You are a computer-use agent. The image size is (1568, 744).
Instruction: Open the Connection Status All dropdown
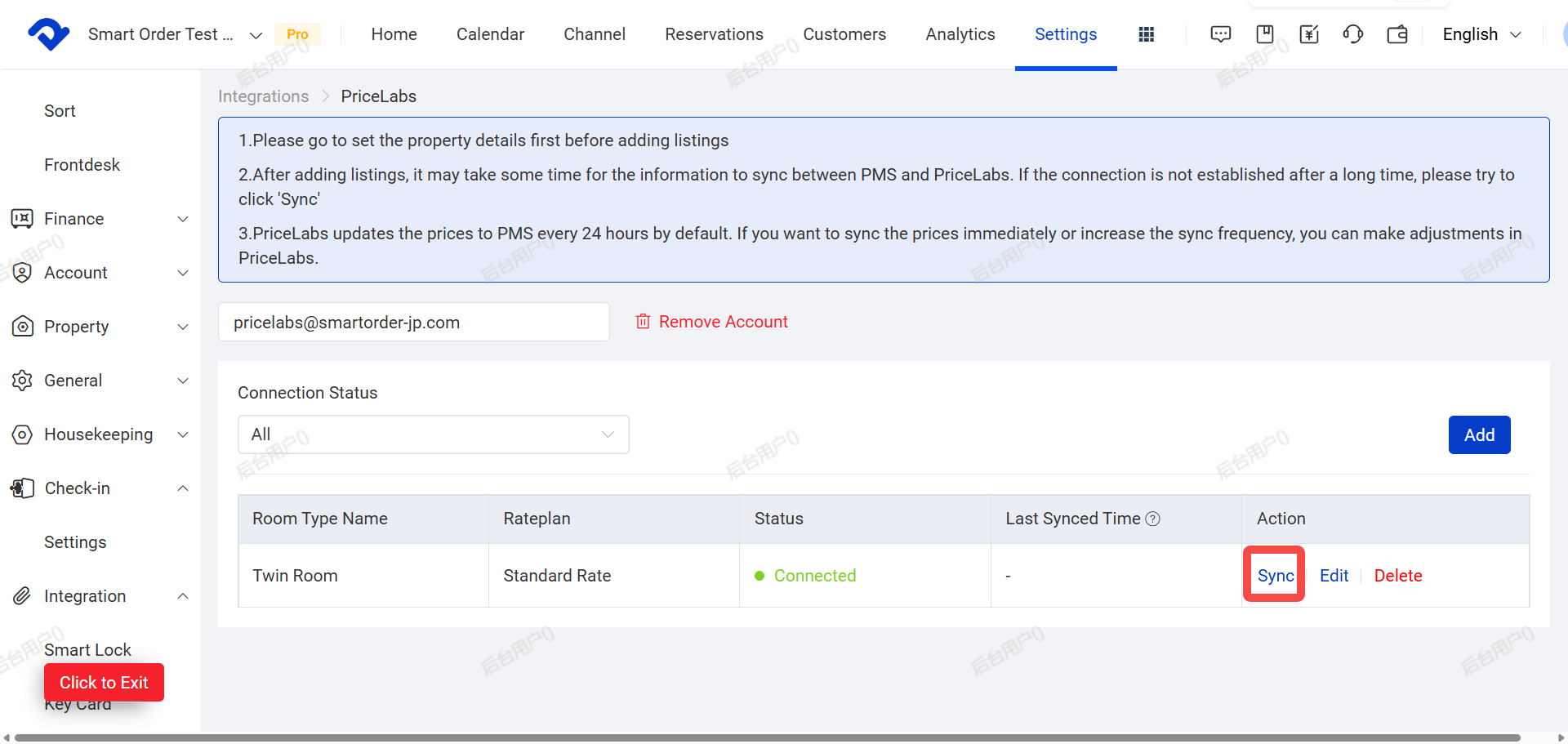click(433, 434)
